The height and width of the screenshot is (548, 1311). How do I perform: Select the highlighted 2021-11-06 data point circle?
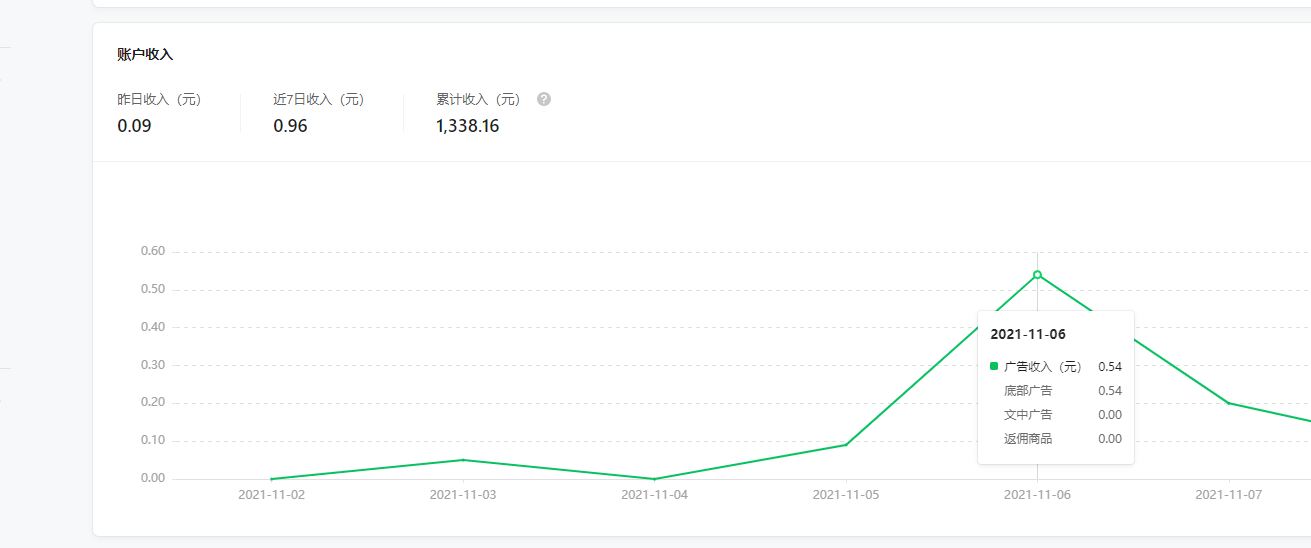[x=1037, y=275]
